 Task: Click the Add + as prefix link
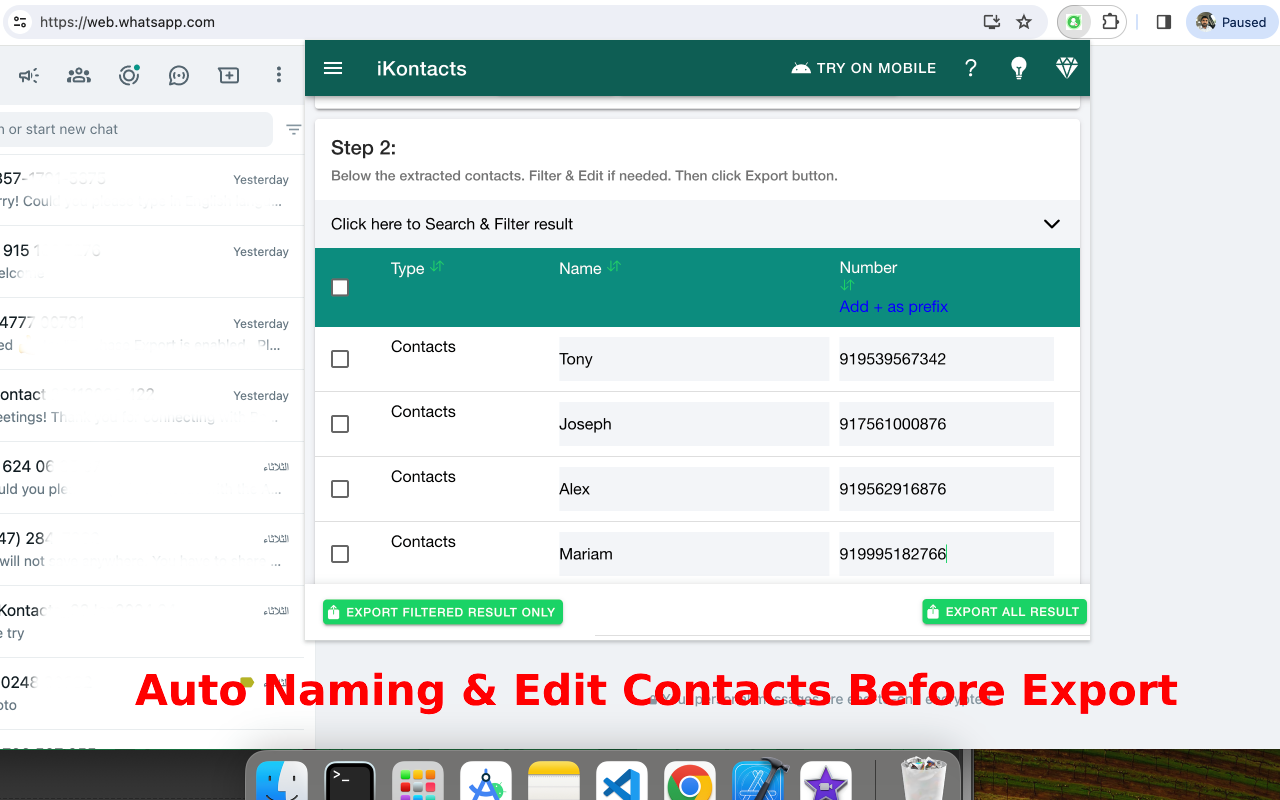[x=893, y=306]
